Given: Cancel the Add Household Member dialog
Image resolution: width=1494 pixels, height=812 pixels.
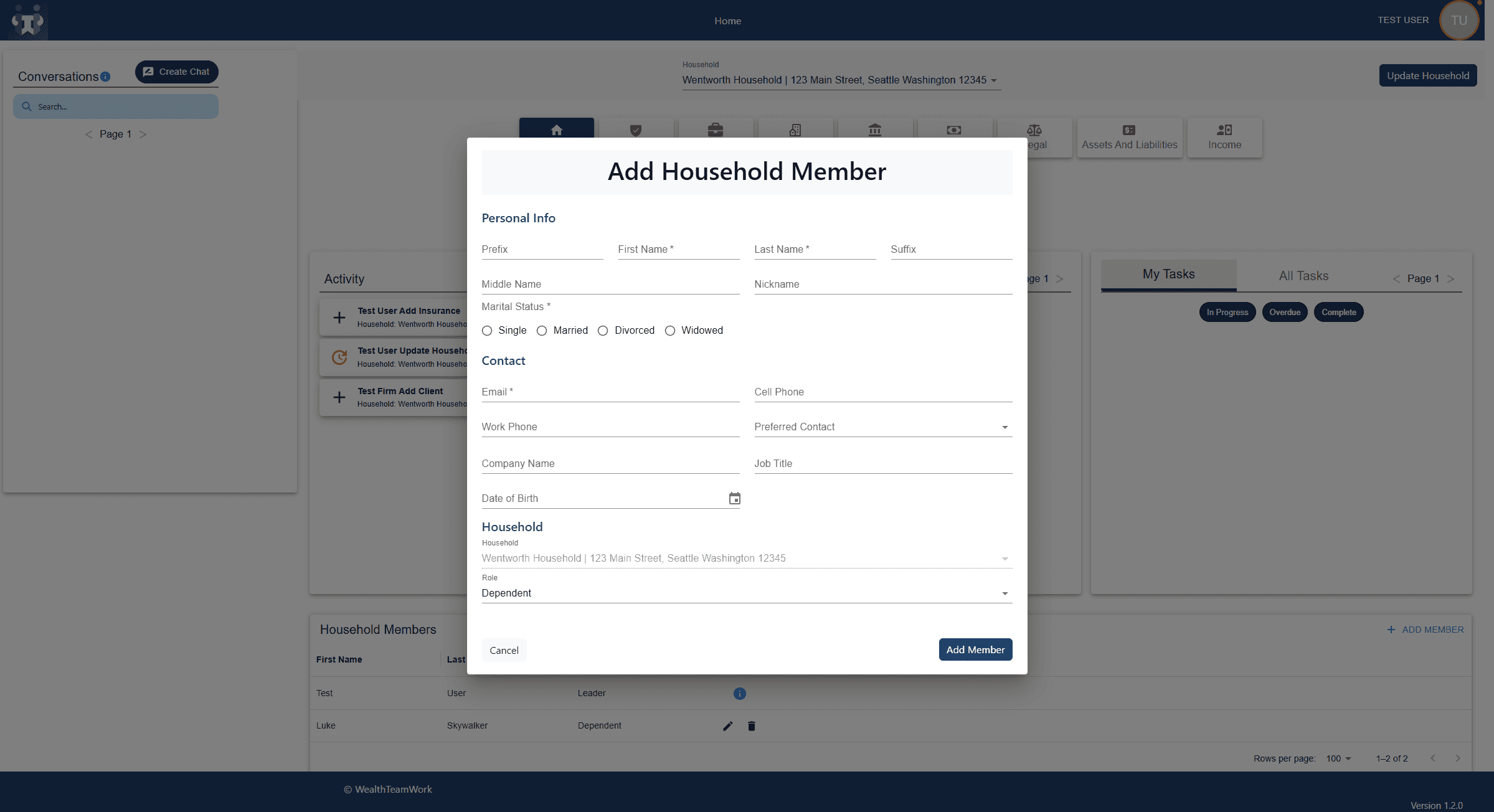Looking at the screenshot, I should pyautogui.click(x=504, y=651).
